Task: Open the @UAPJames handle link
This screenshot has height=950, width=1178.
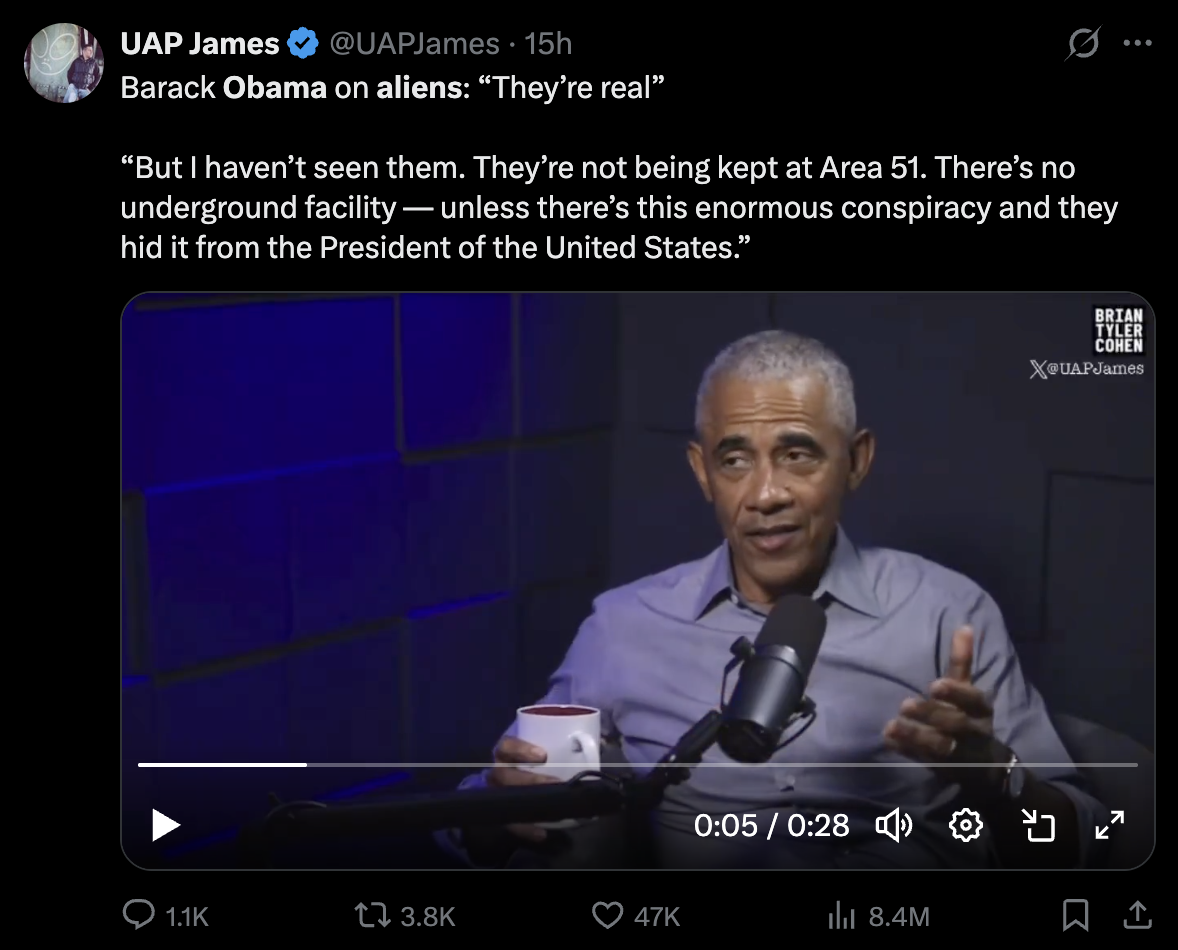Action: (x=414, y=44)
